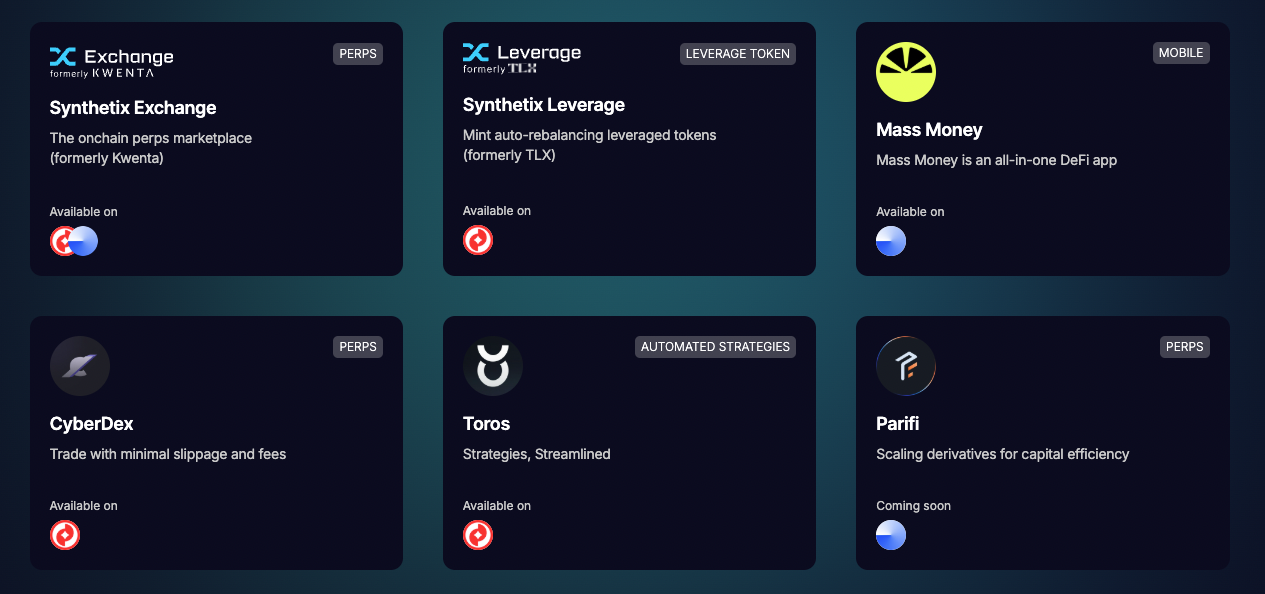Viewport: 1265px width, 594px height.
Task: Click the PERPS tag on Synthetix Exchange card
Action: pyautogui.click(x=358, y=54)
